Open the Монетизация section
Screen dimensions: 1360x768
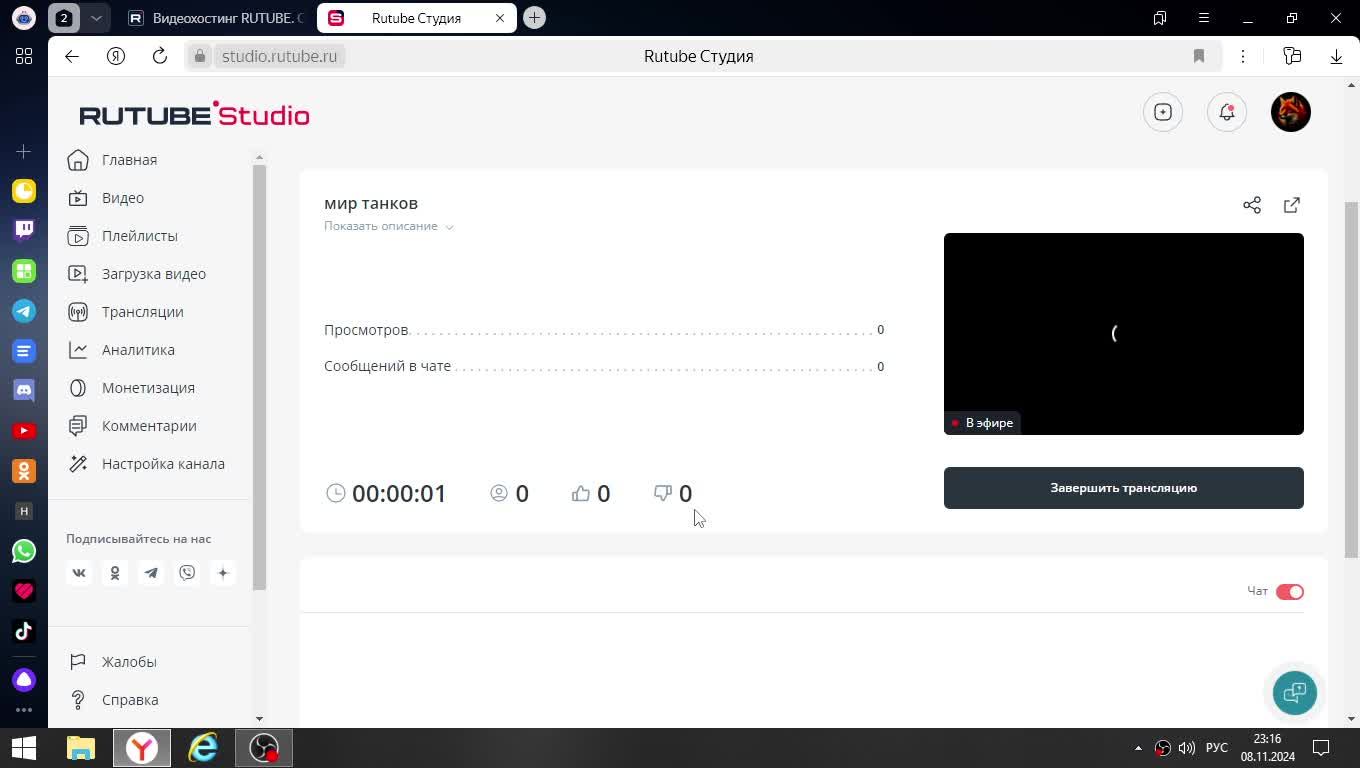coord(148,388)
